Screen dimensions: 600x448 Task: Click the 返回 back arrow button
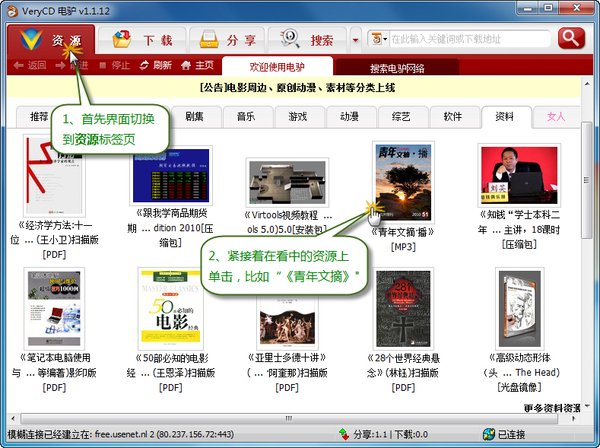point(29,65)
